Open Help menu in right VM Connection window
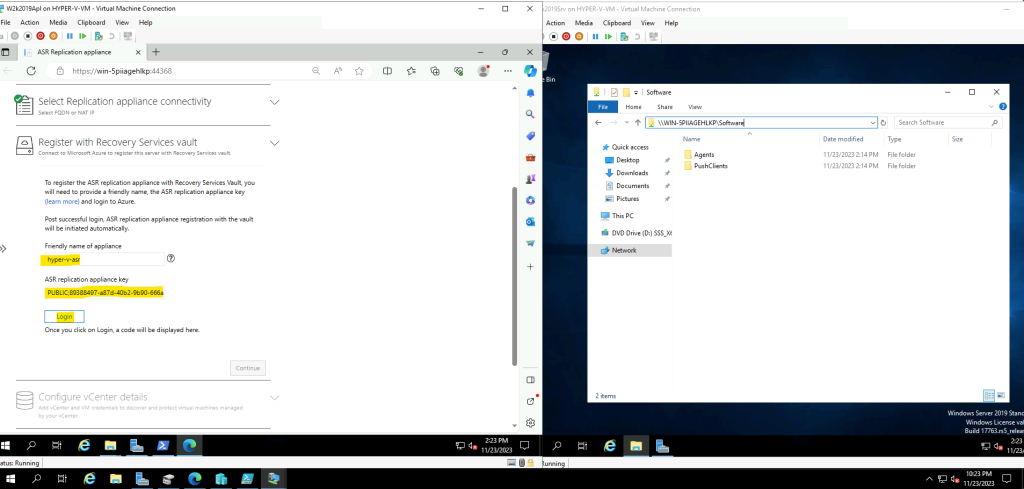This screenshot has width=1024, height=489. coord(671,23)
